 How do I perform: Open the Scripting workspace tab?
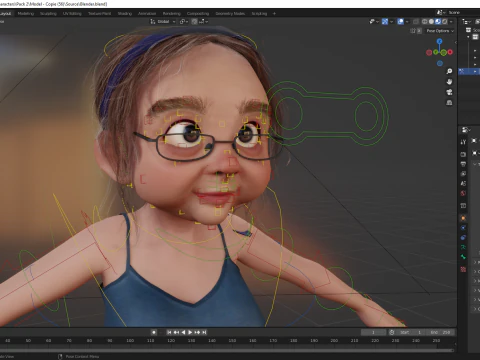coord(259,14)
